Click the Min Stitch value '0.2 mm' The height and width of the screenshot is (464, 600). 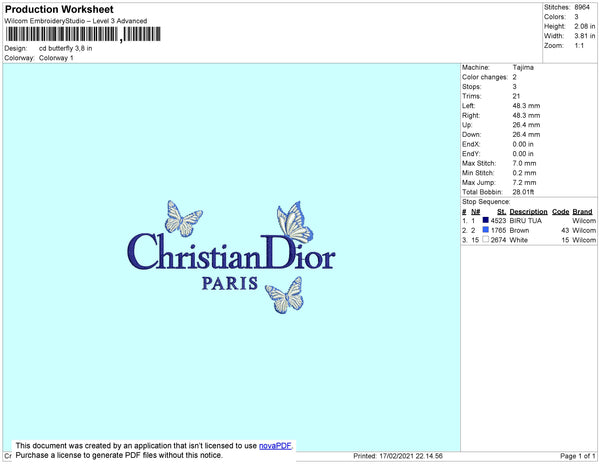point(524,173)
